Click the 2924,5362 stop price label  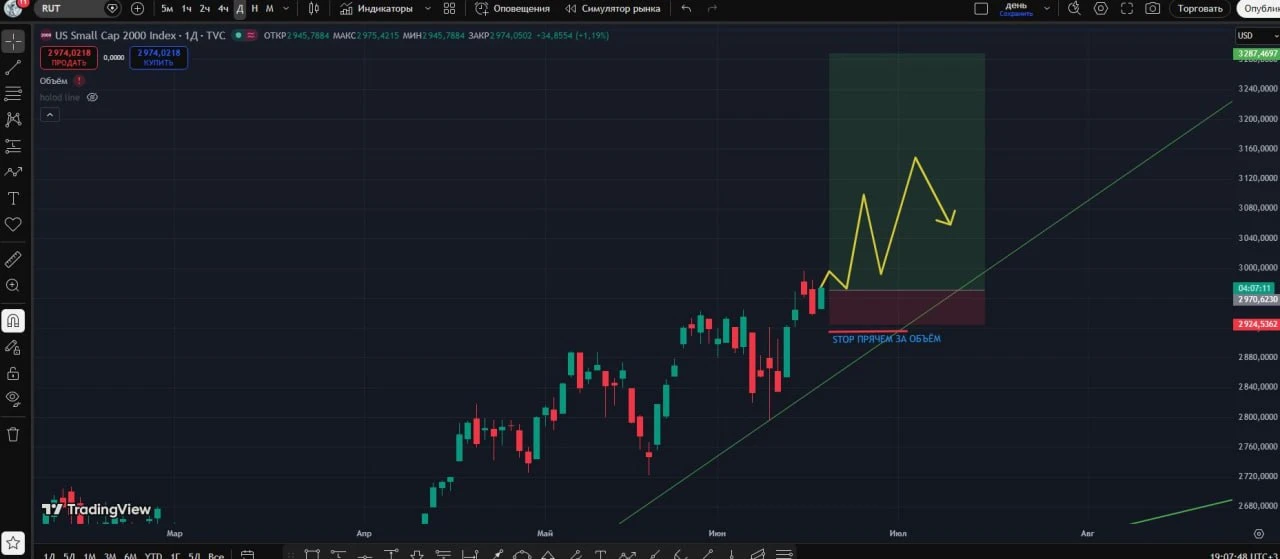click(1257, 324)
